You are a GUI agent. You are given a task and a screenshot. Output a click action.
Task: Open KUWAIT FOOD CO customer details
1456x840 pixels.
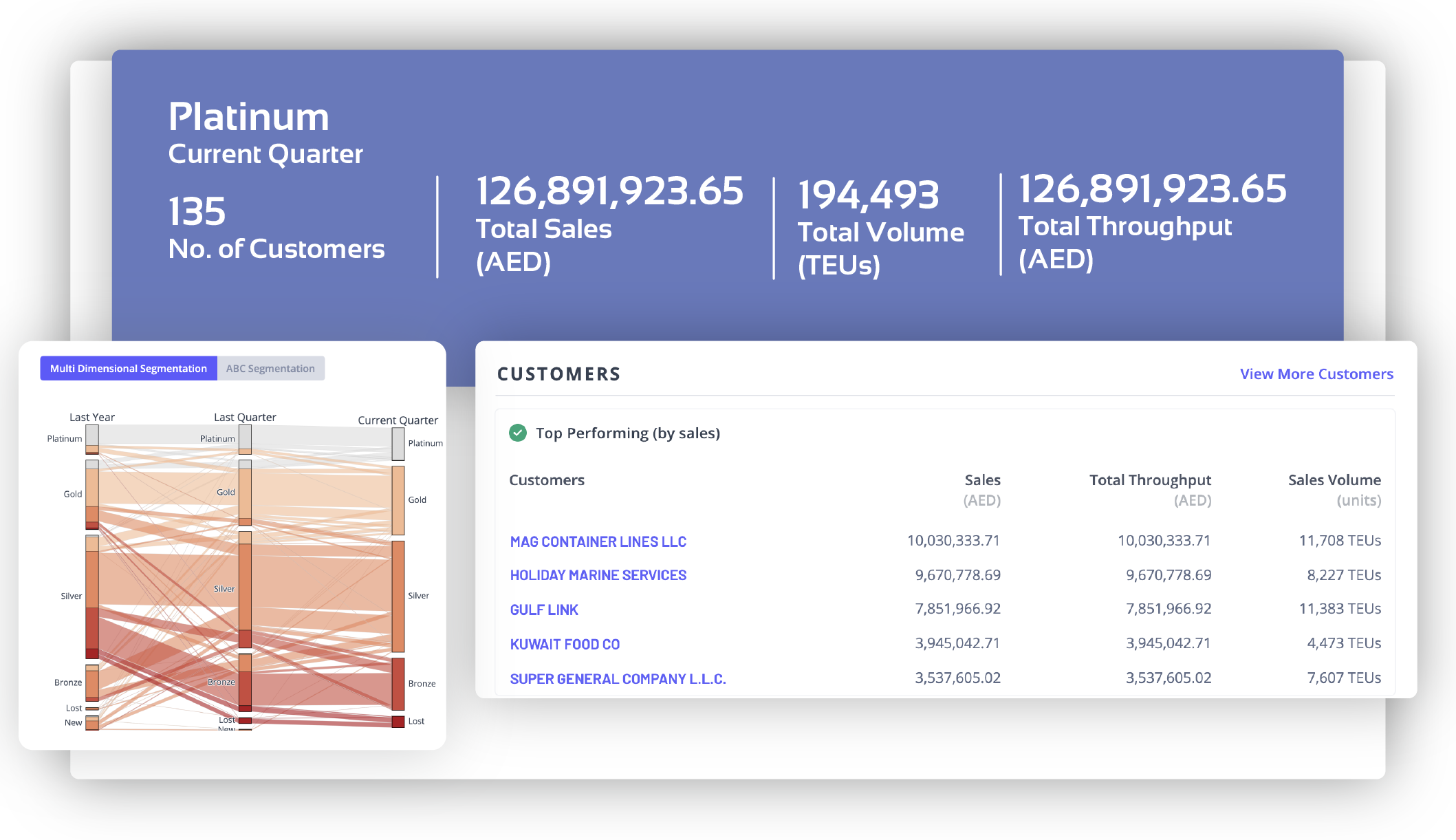coord(564,645)
